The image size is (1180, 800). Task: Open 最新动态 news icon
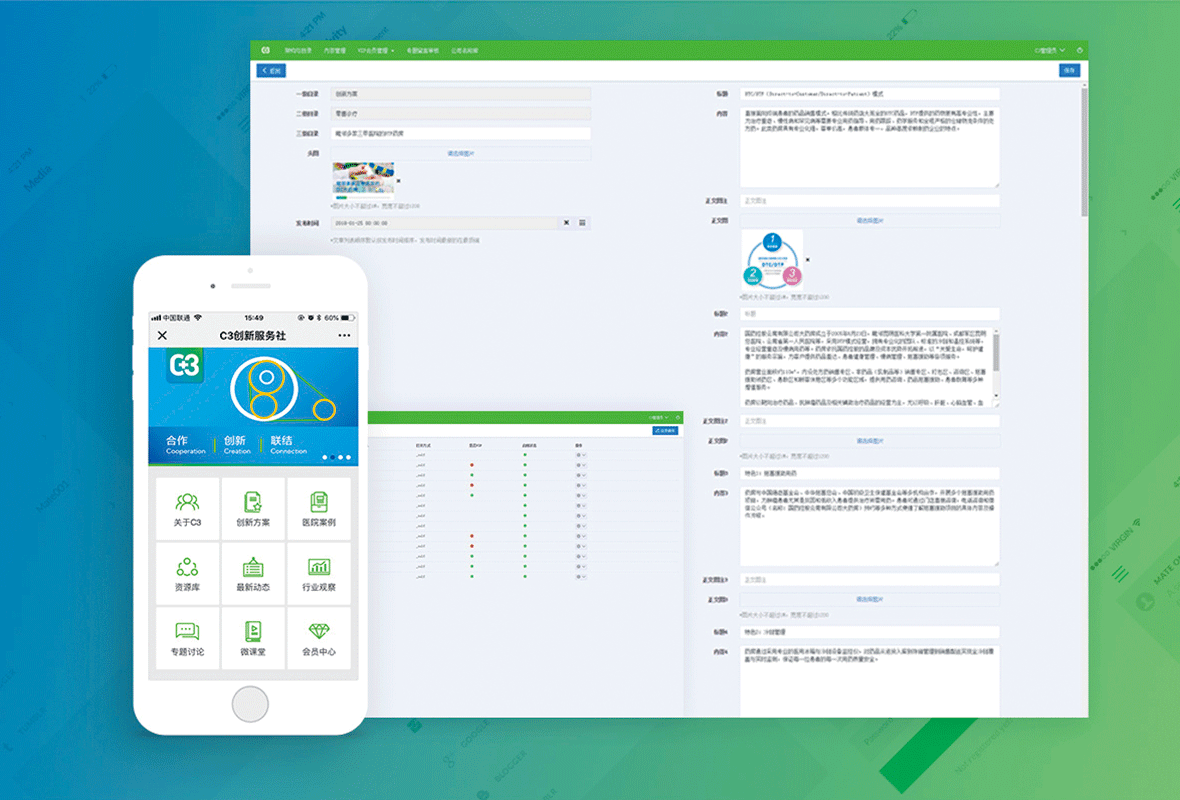point(252,574)
